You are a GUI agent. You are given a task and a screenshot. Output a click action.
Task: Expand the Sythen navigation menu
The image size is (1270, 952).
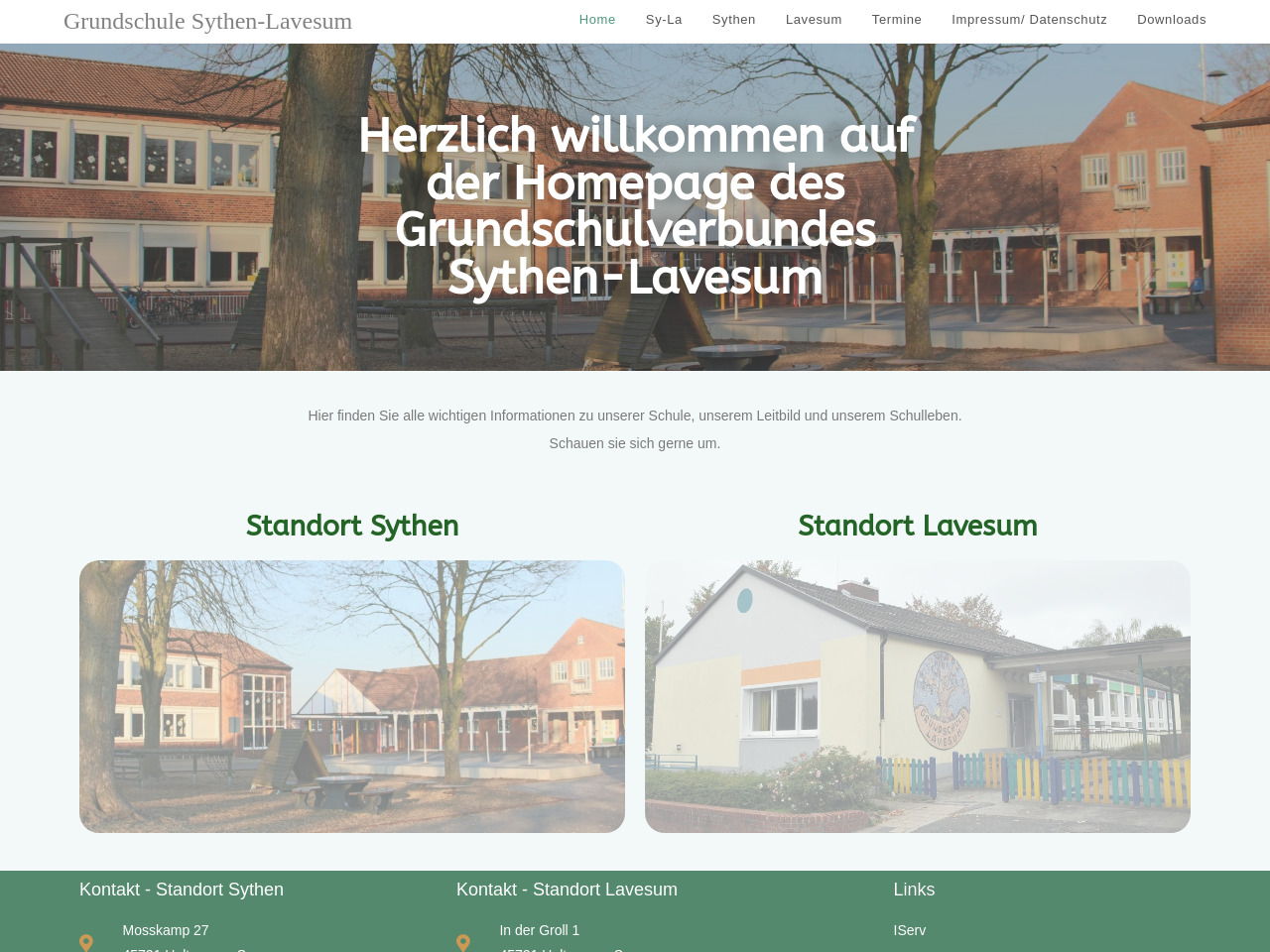coord(733,20)
